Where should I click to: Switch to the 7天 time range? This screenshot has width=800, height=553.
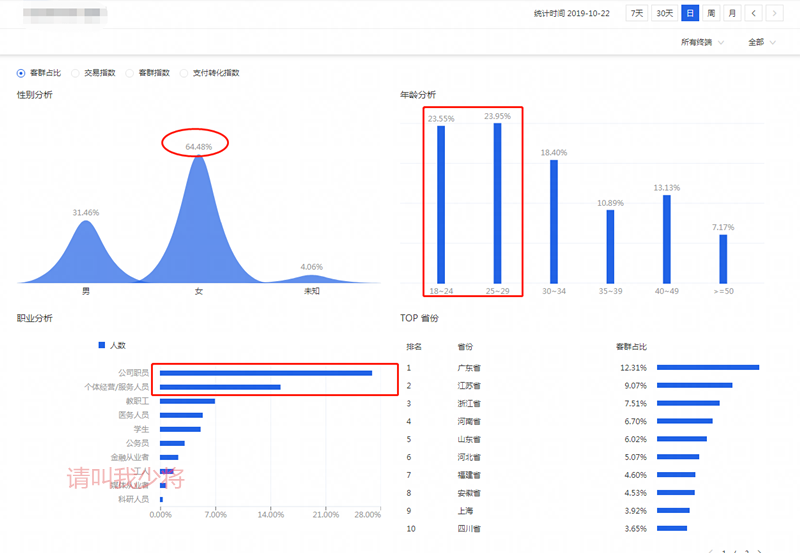click(636, 13)
